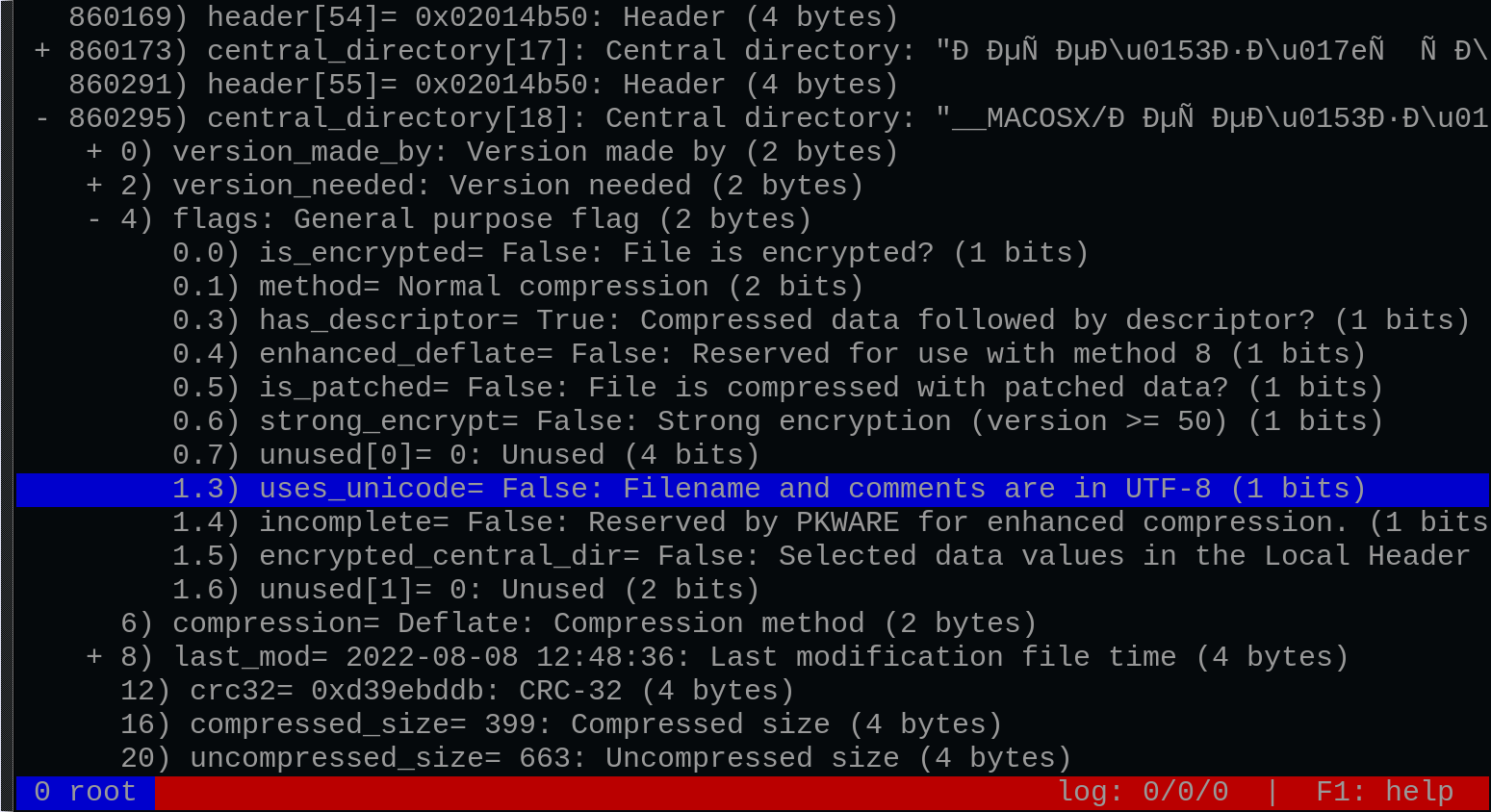This screenshot has width=1491, height=812.
Task: Select the header[55] row
Action: [753, 85]
